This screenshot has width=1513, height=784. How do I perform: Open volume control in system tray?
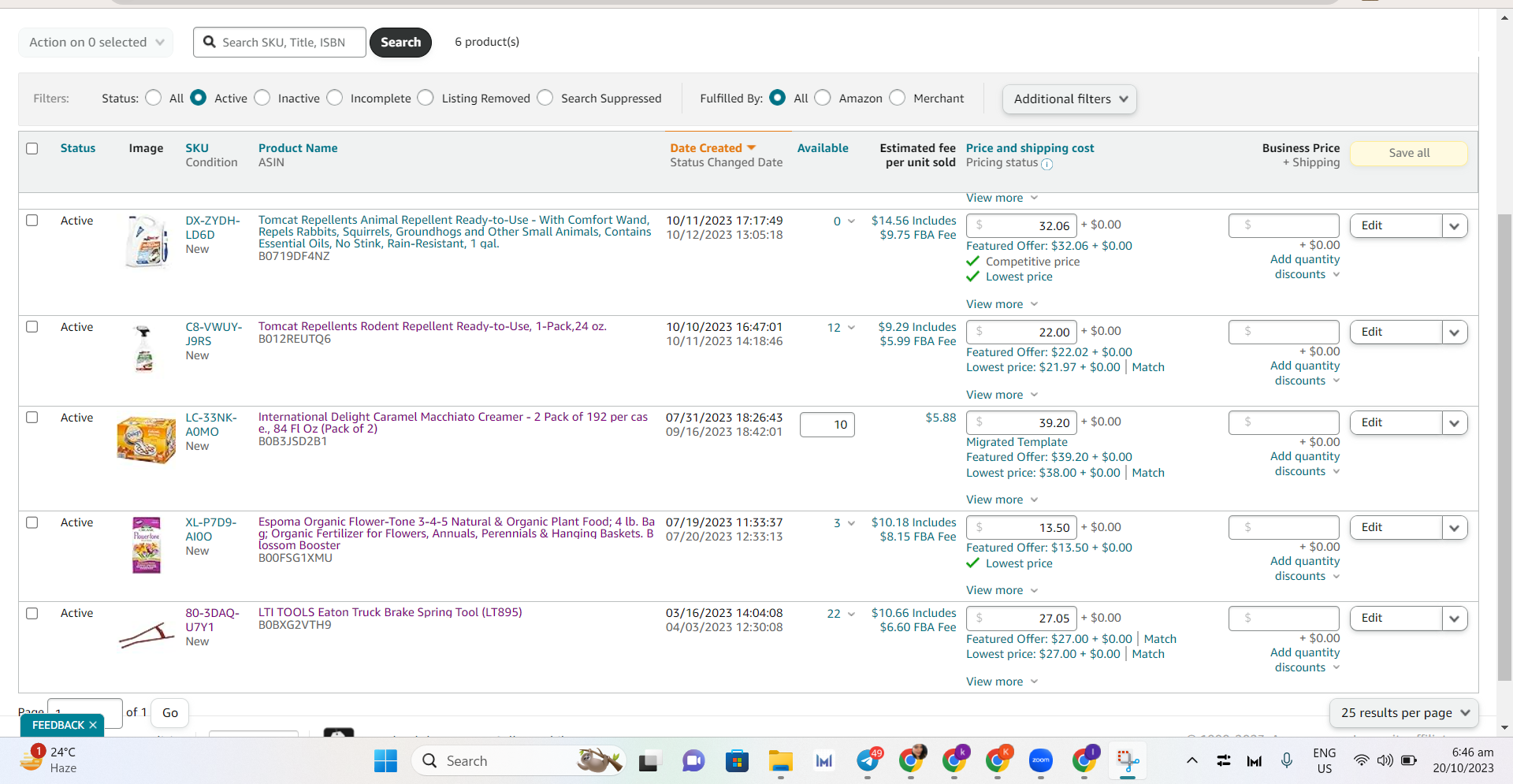pos(1385,760)
